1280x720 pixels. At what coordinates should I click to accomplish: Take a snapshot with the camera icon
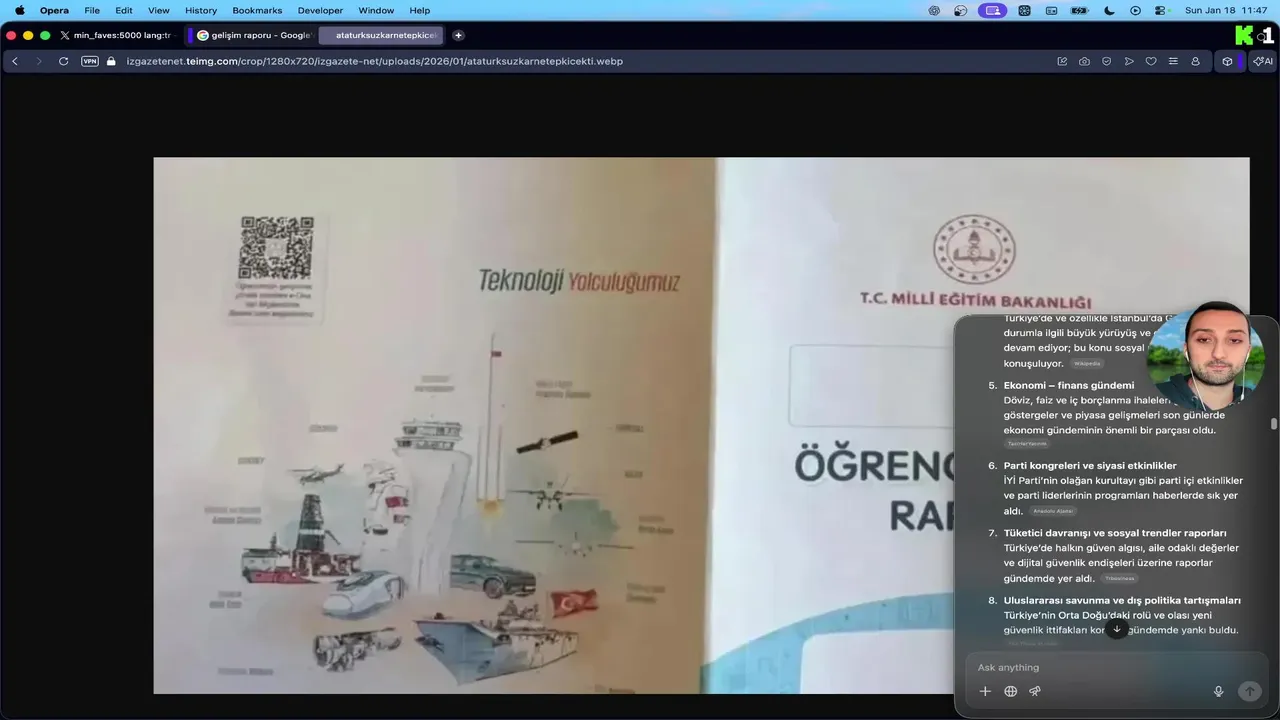[x=1084, y=61]
